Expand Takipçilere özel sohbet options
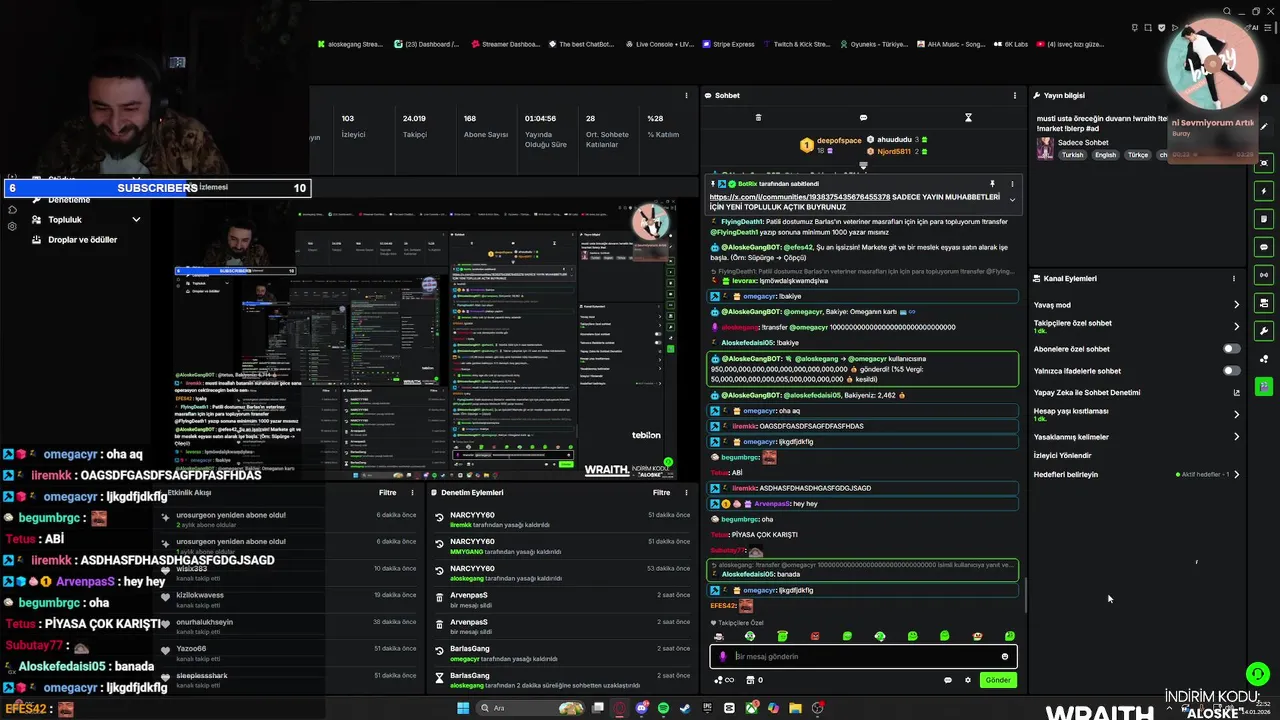The height and width of the screenshot is (720, 1280). [x=1236, y=326]
